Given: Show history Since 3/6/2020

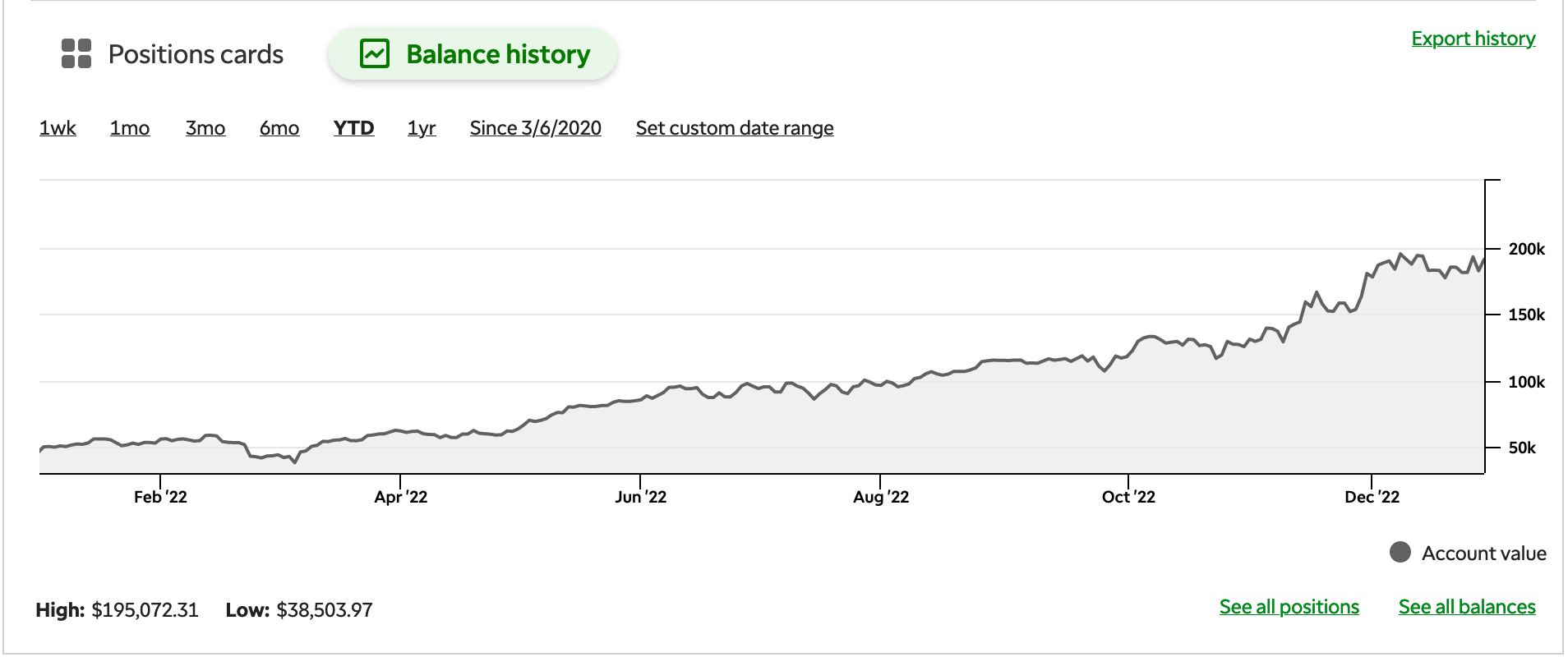Looking at the screenshot, I should pyautogui.click(x=535, y=128).
